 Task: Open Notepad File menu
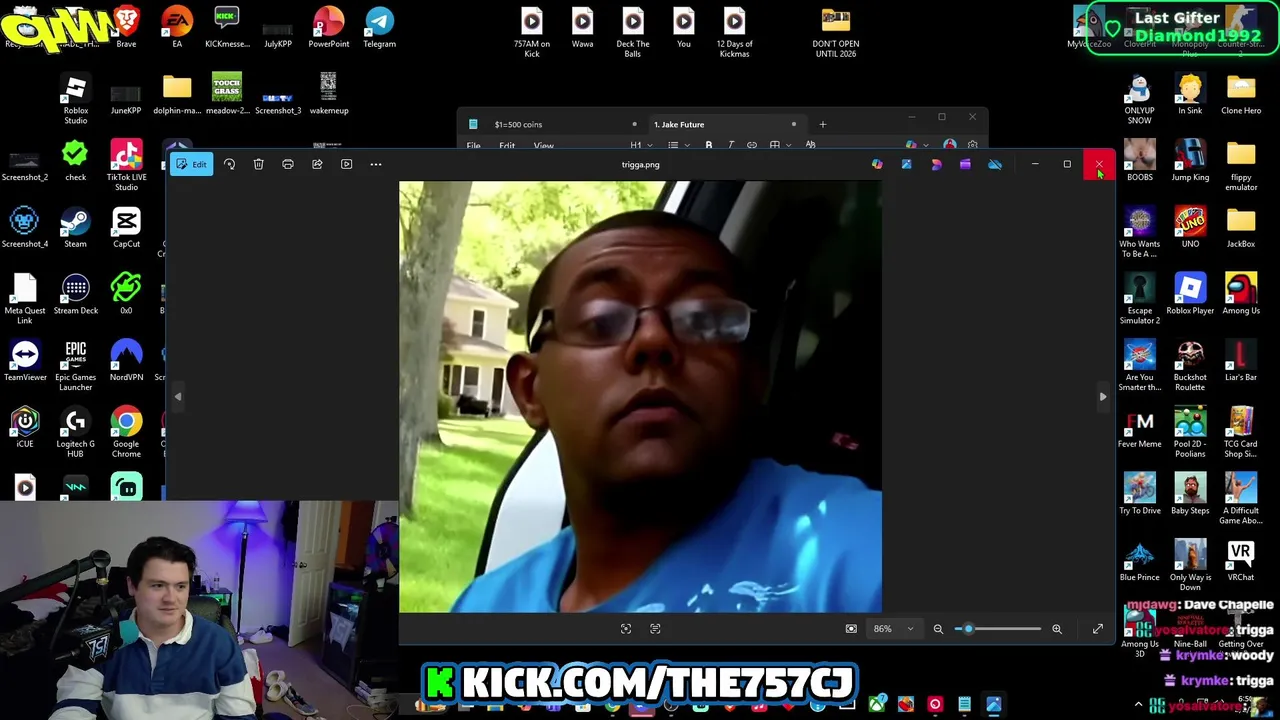click(474, 146)
